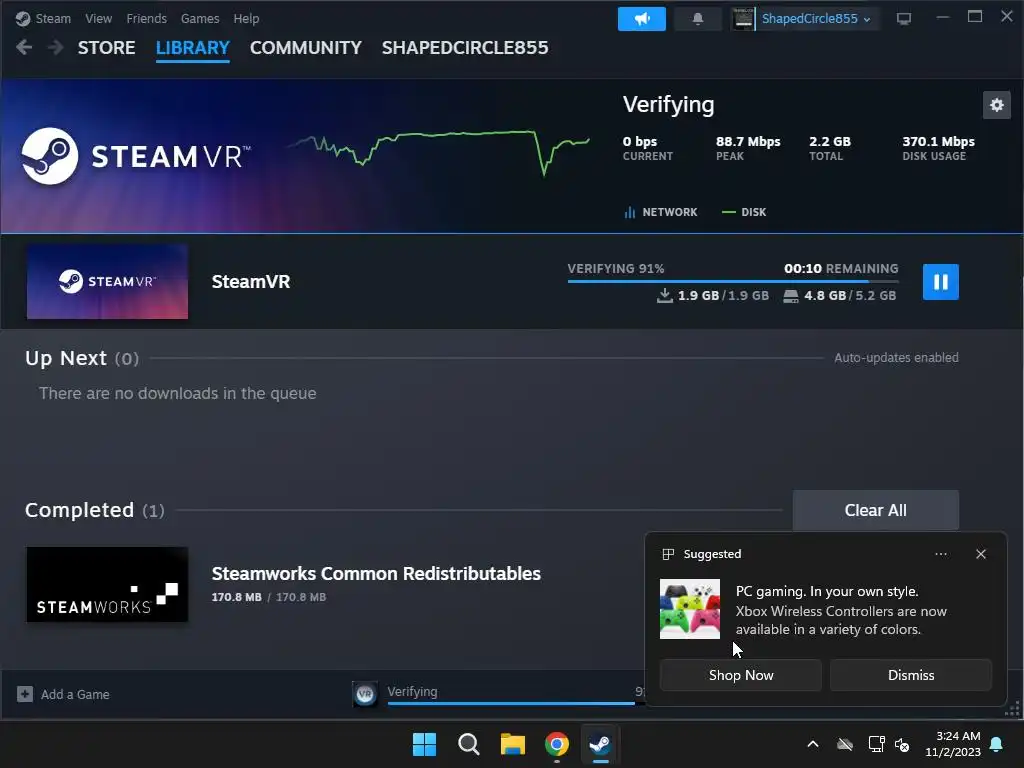Click the SteamVR icon in bottom status bar
The image size is (1024, 768).
[365, 694]
